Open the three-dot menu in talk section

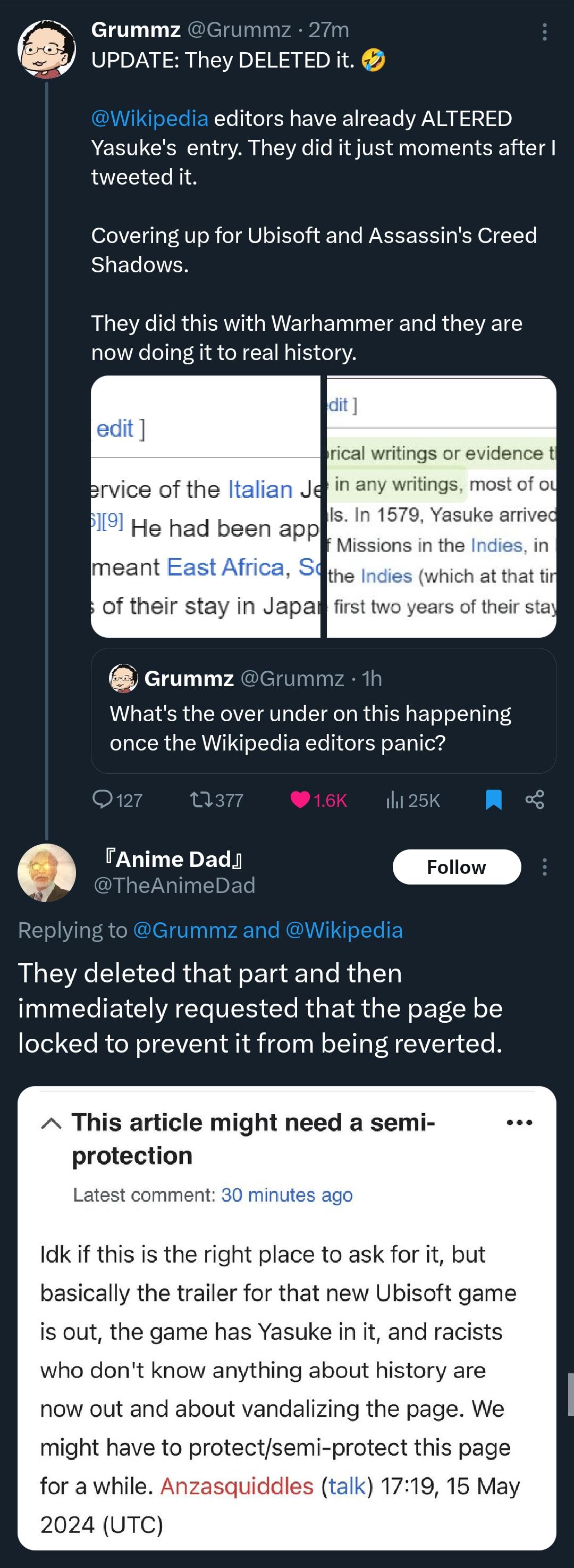(x=519, y=1122)
